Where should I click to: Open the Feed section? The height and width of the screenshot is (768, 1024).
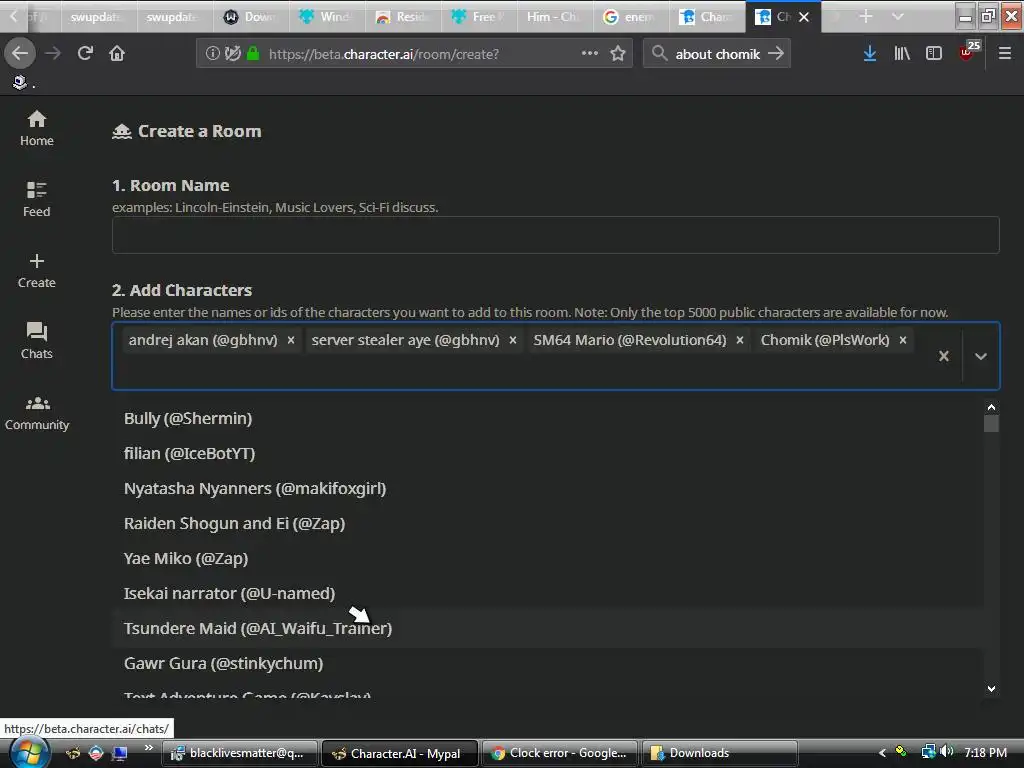click(x=37, y=199)
